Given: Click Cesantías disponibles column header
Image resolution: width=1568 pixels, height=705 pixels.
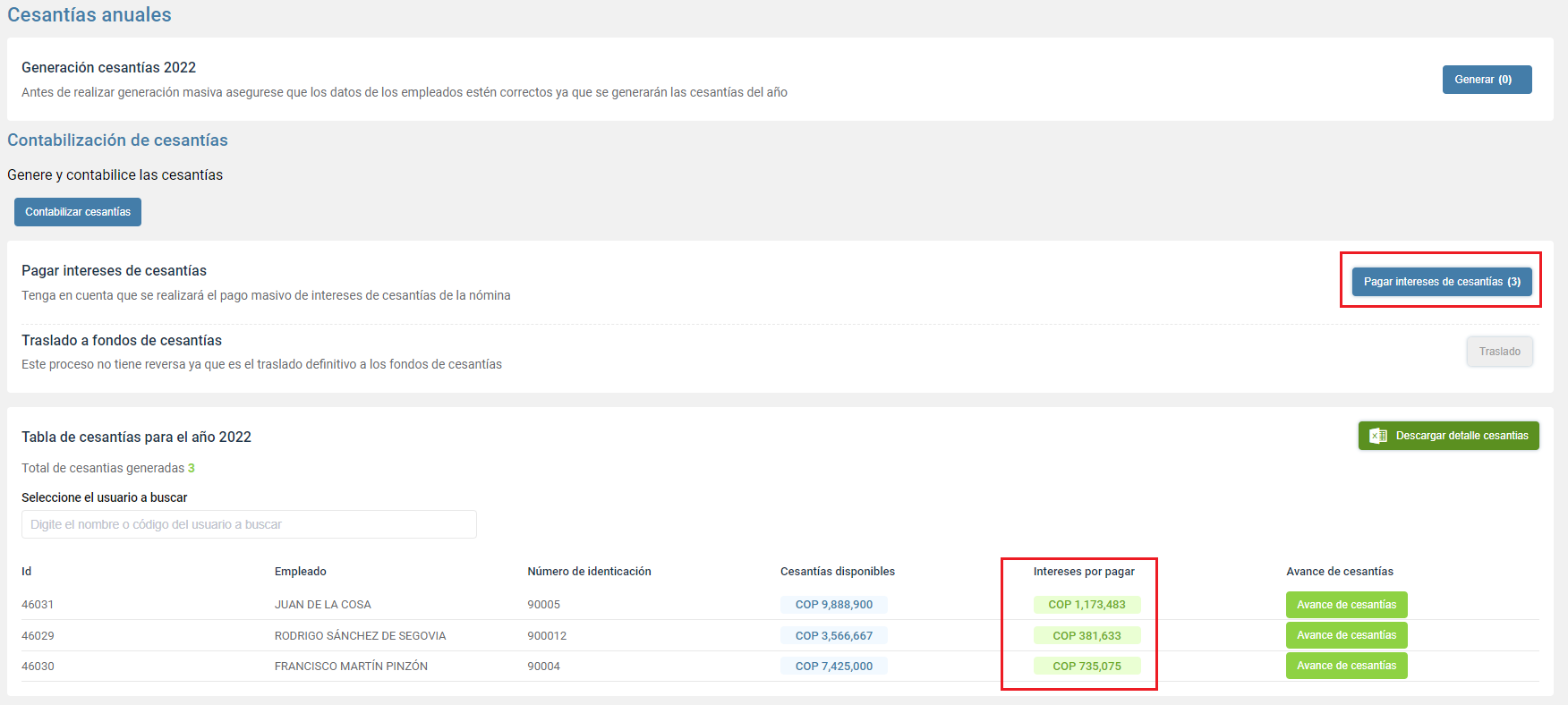Looking at the screenshot, I should [x=838, y=572].
